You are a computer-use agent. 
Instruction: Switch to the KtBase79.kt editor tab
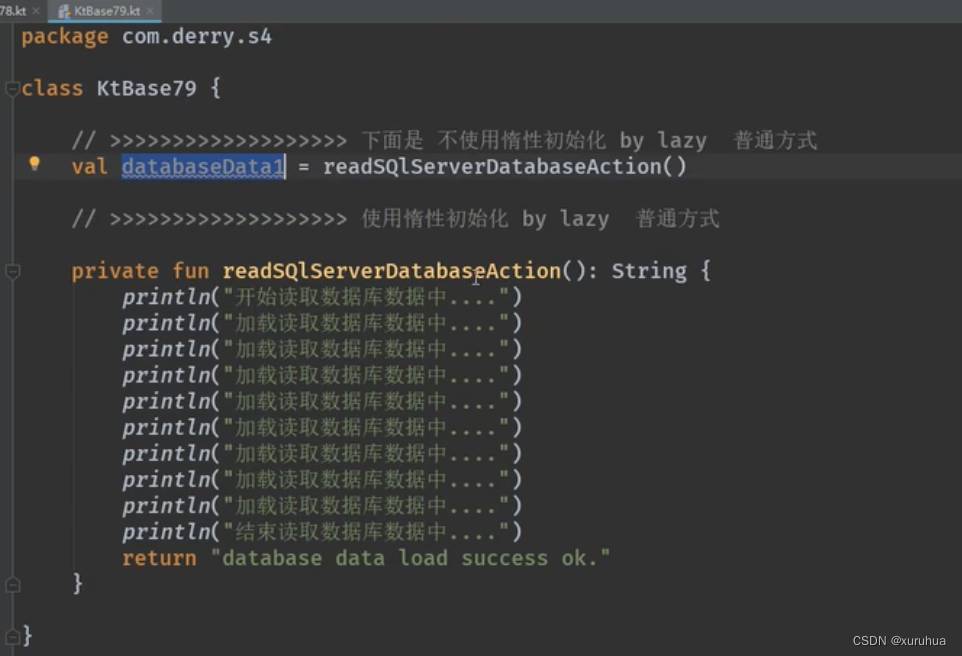(106, 11)
